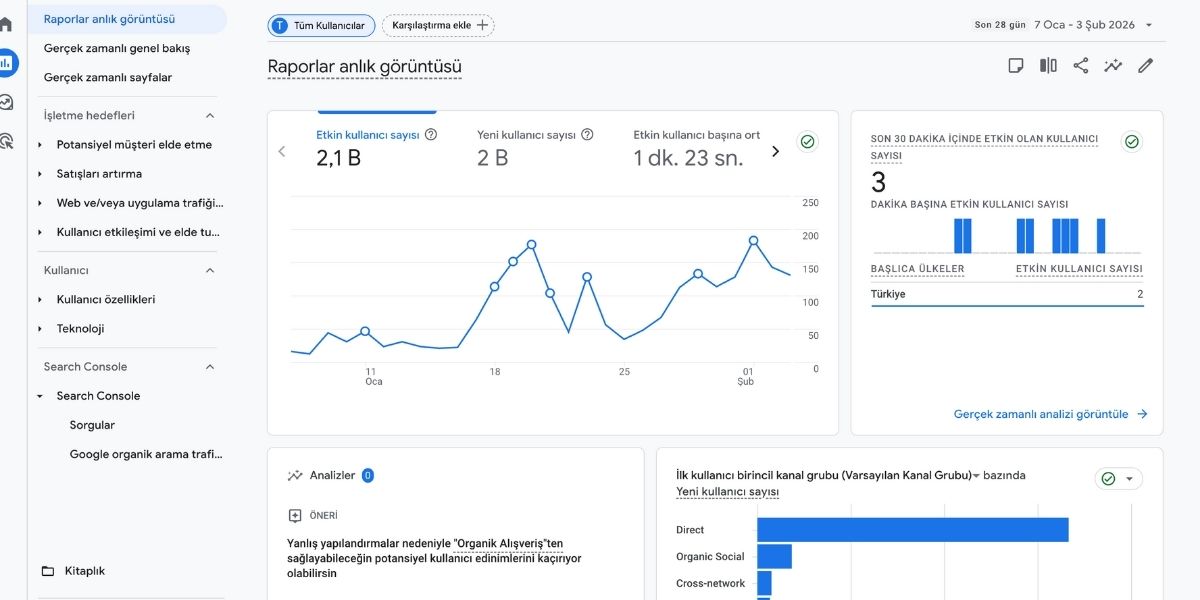Click the Advertising icon in left rail

pyautogui.click(x=7, y=141)
